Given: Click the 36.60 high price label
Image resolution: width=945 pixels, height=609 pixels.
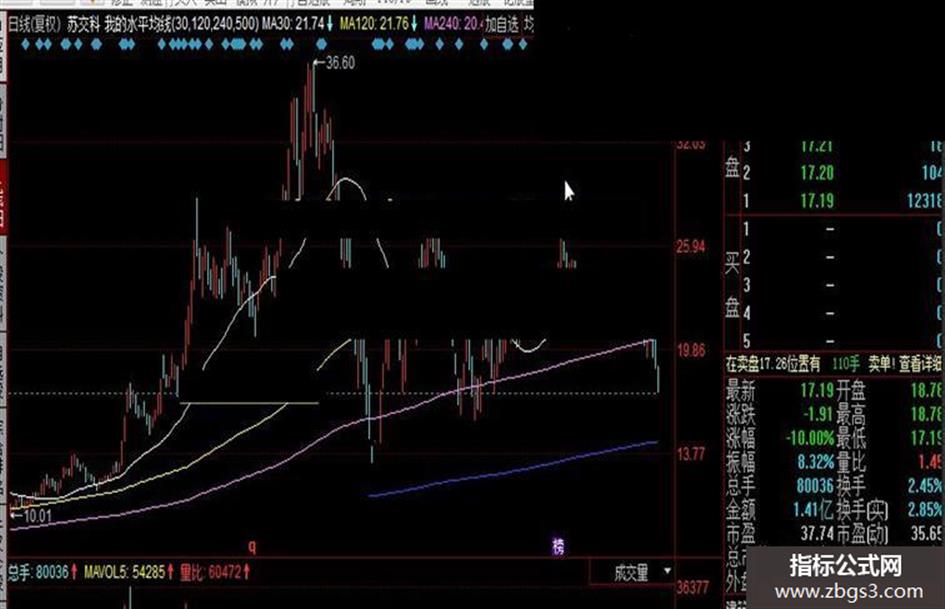Looking at the screenshot, I should 340,63.
